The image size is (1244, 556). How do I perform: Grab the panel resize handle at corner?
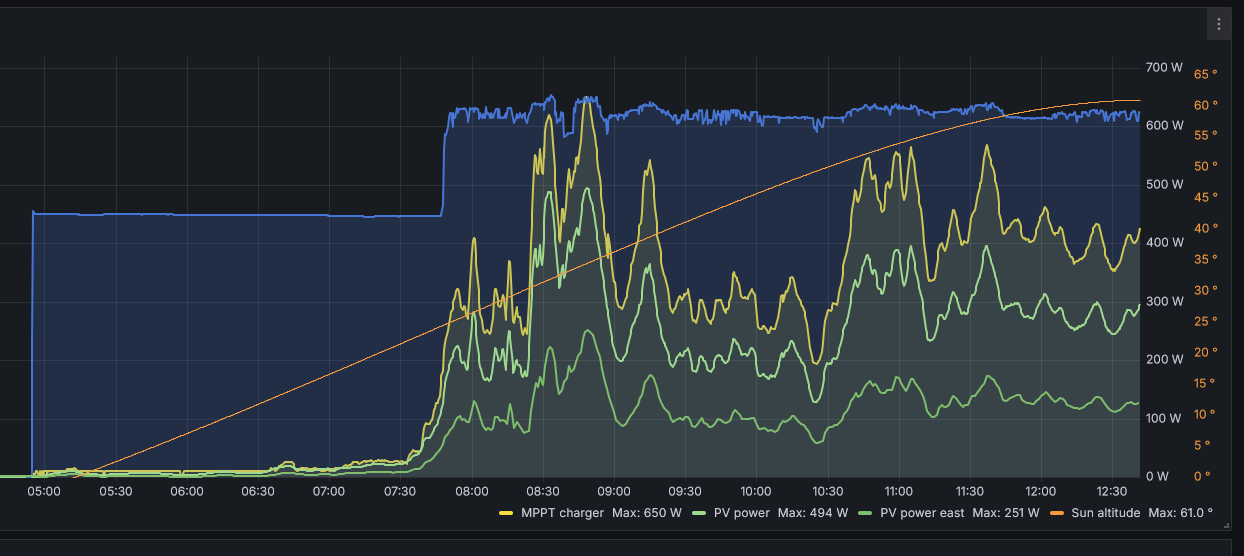(x=1225, y=524)
